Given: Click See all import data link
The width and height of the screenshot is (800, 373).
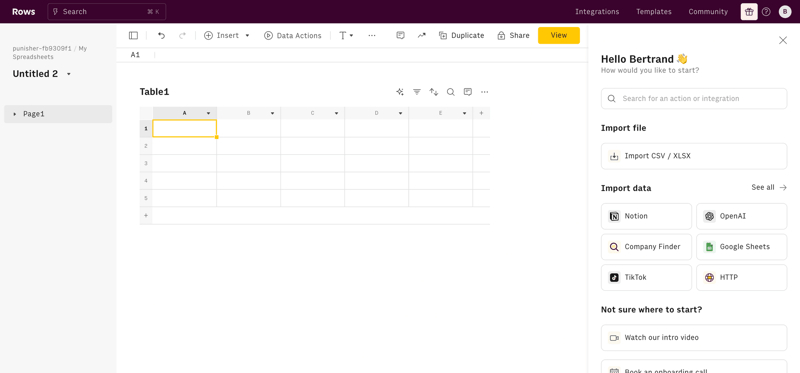Looking at the screenshot, I should coord(769,187).
